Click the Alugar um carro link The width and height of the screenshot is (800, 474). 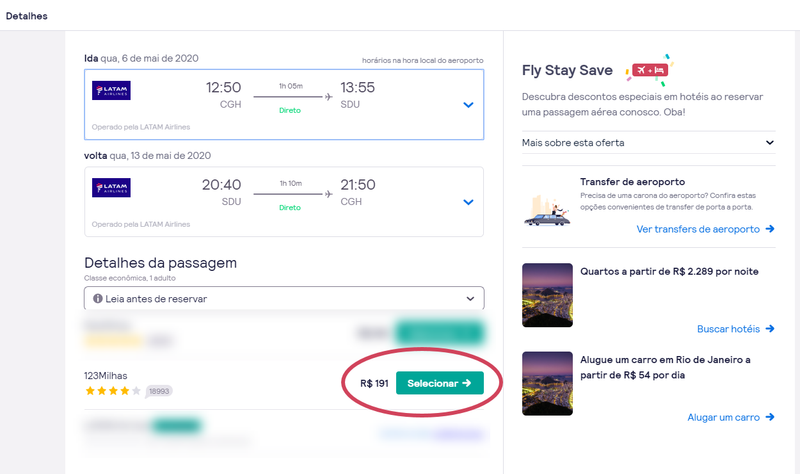tap(724, 417)
